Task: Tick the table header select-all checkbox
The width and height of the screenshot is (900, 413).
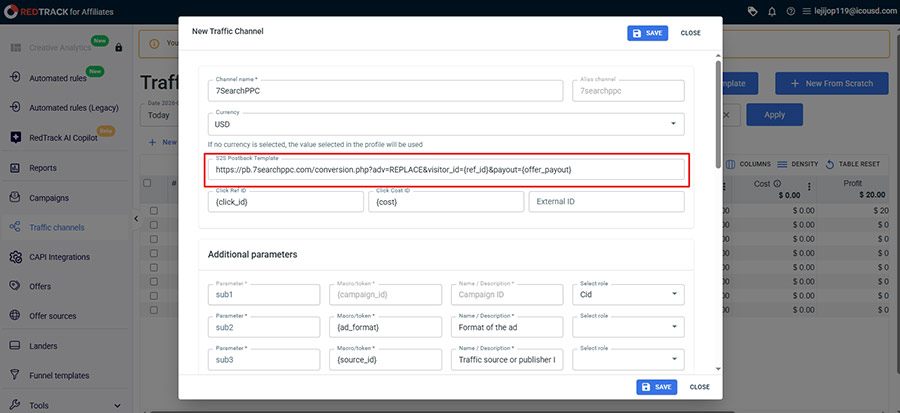Action: [x=148, y=183]
